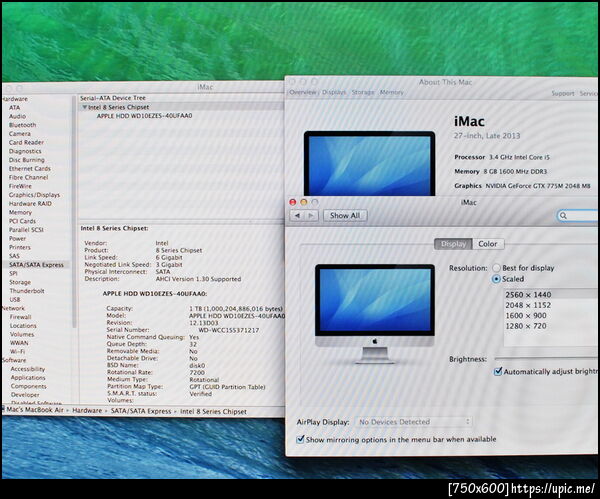This screenshot has width=600, height=499.
Task: Select Audio in the hardware sidebar
Action: click(17, 116)
